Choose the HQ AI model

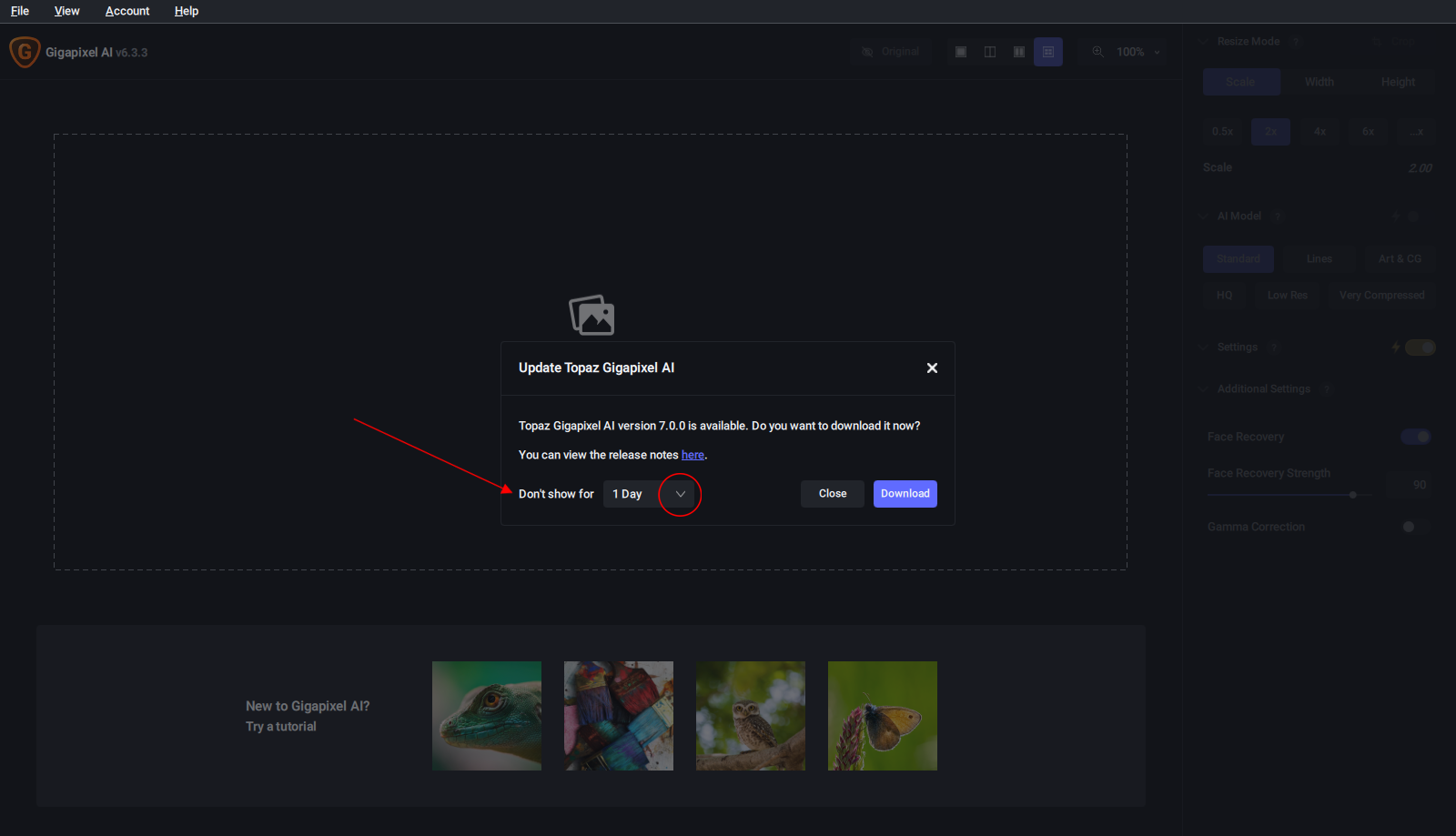coord(1225,296)
